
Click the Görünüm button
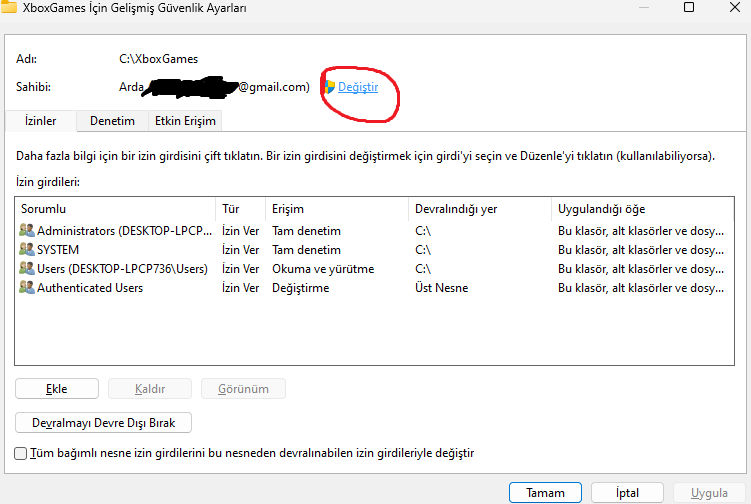tap(243, 389)
